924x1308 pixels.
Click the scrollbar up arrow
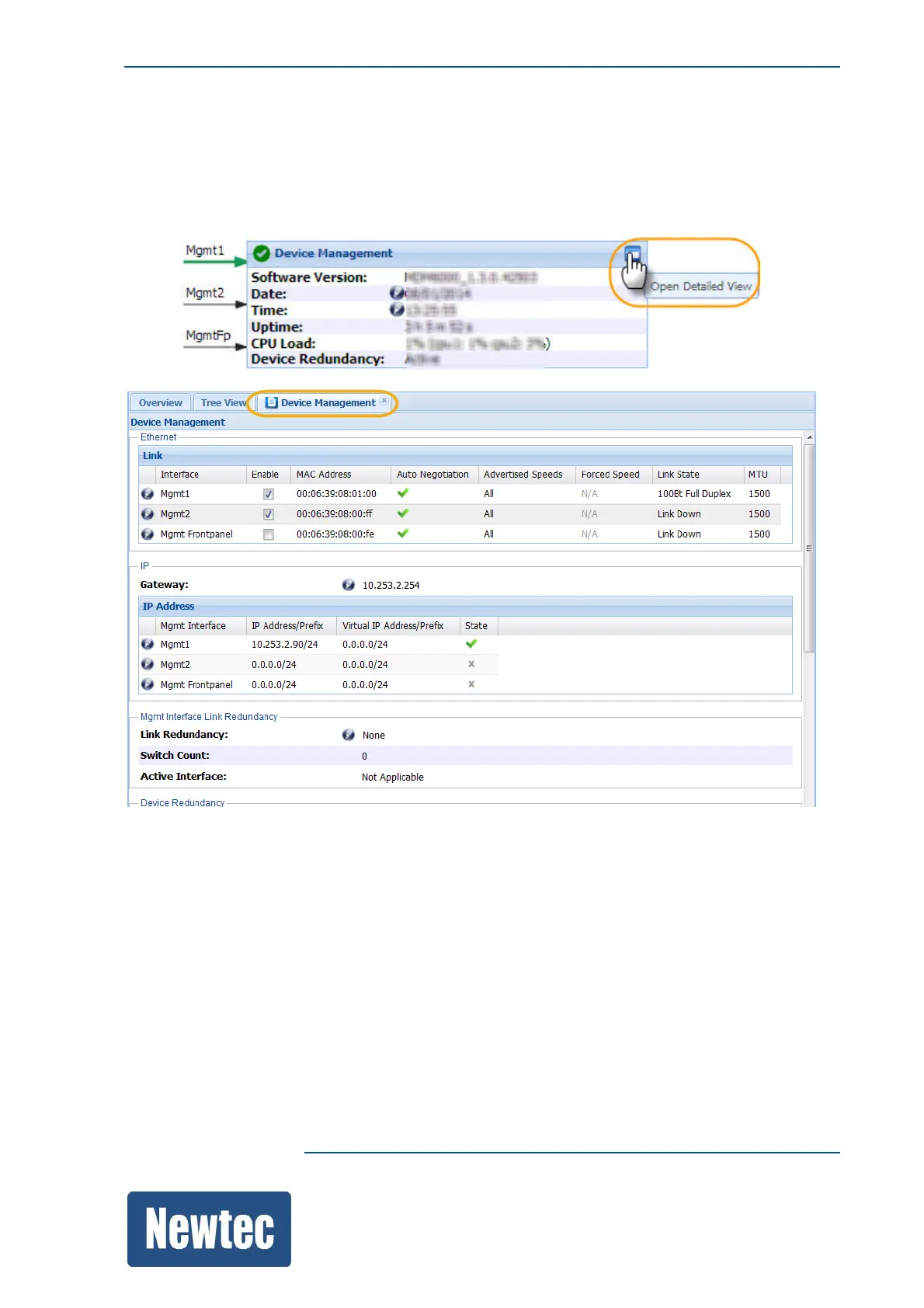pos(809,438)
